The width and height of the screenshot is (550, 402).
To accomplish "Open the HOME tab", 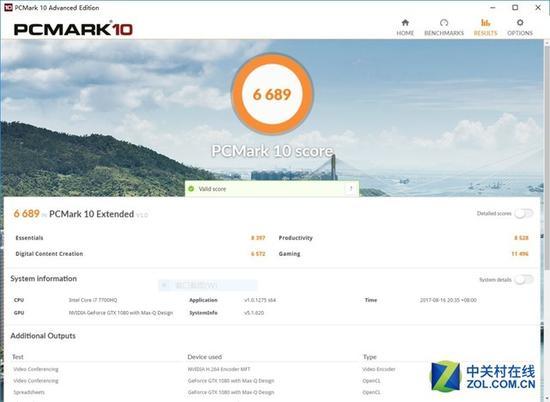I will pos(405,27).
